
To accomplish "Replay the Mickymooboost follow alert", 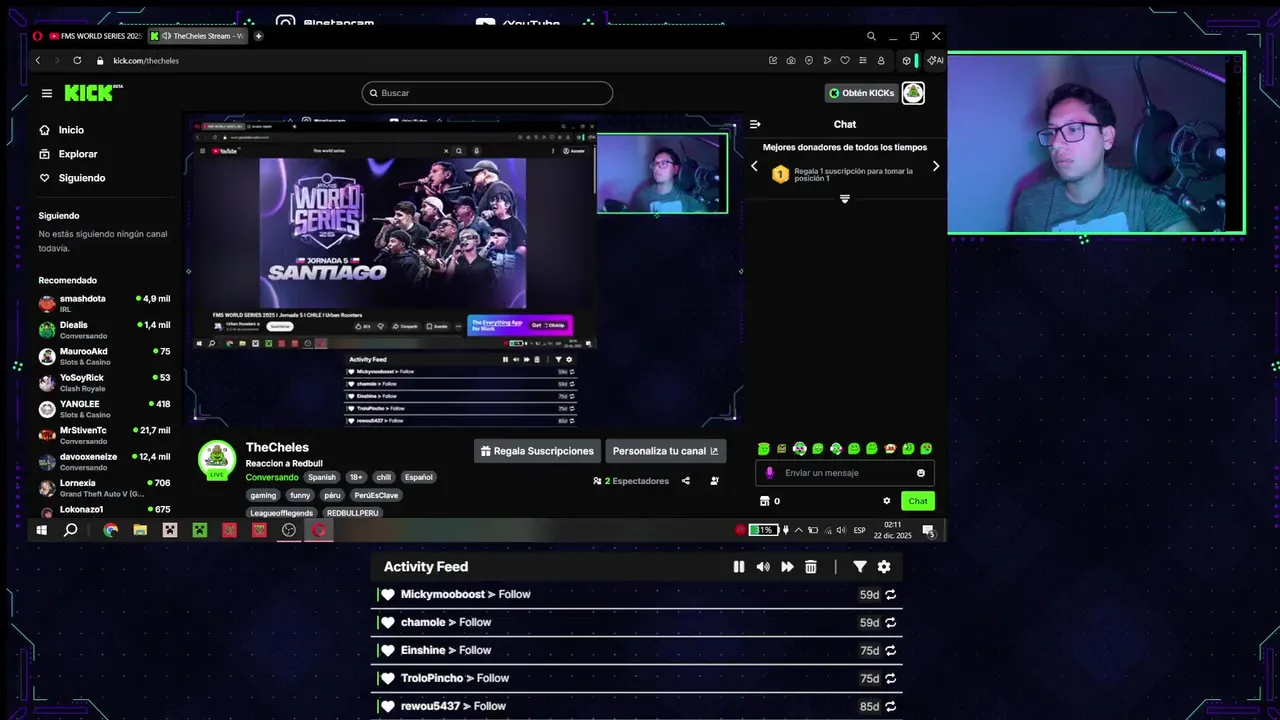I will click(890, 595).
